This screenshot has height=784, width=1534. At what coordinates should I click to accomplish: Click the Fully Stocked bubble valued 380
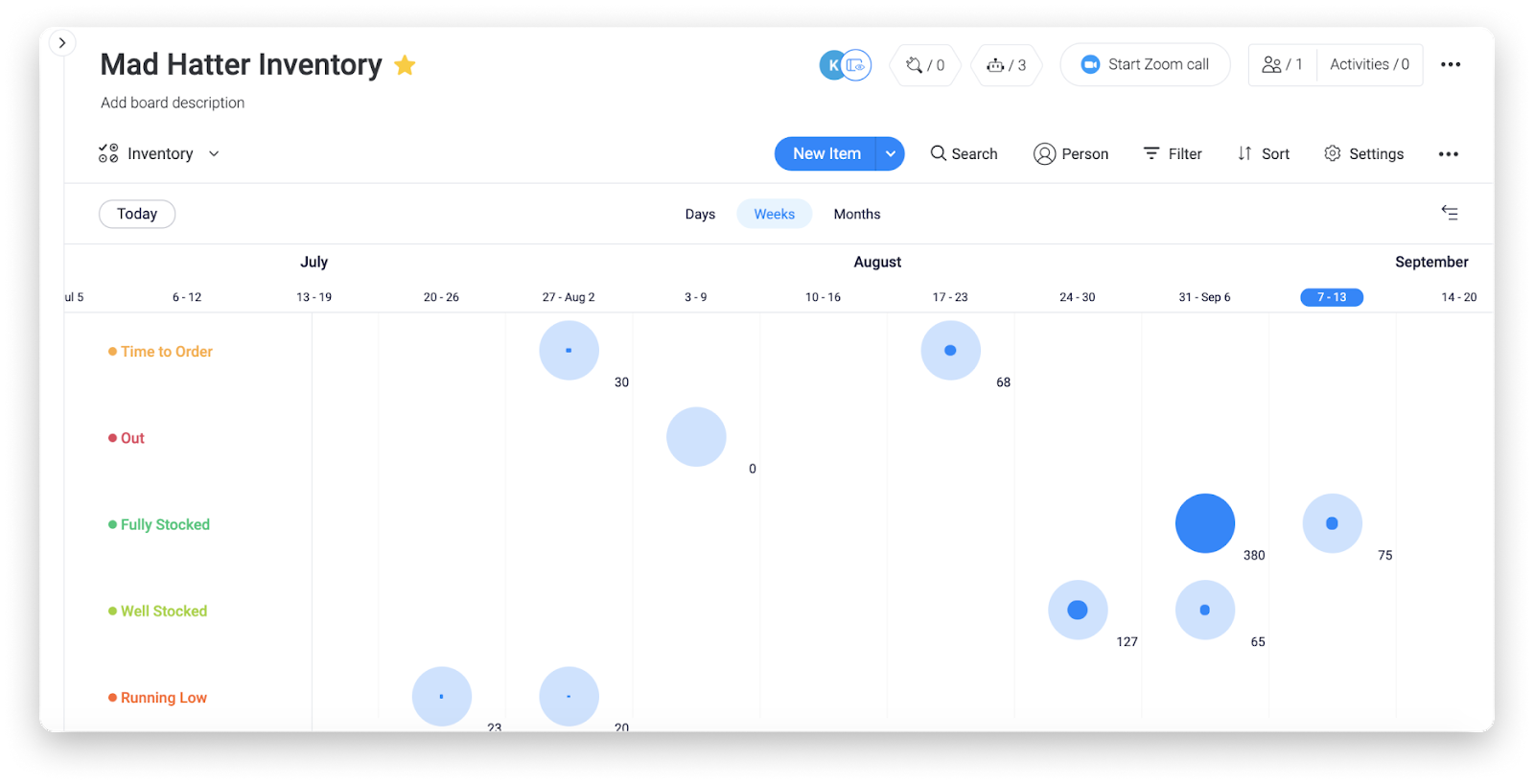(1205, 523)
